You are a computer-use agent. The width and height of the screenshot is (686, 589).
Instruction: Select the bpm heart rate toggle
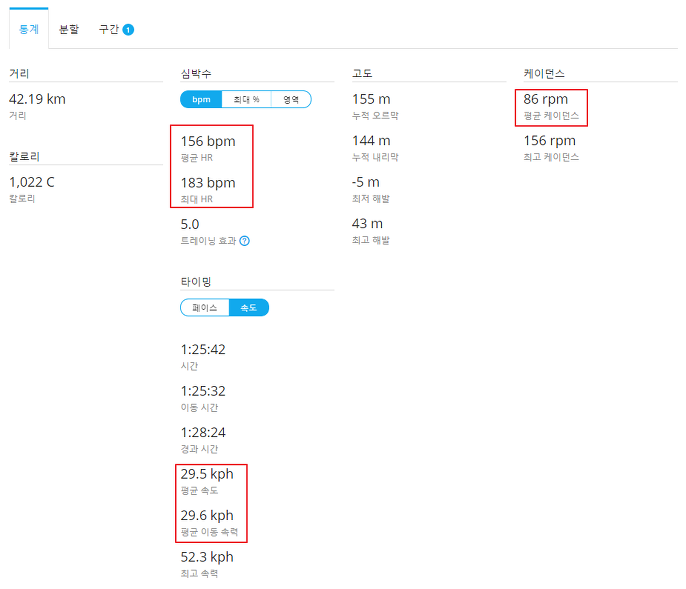[201, 99]
